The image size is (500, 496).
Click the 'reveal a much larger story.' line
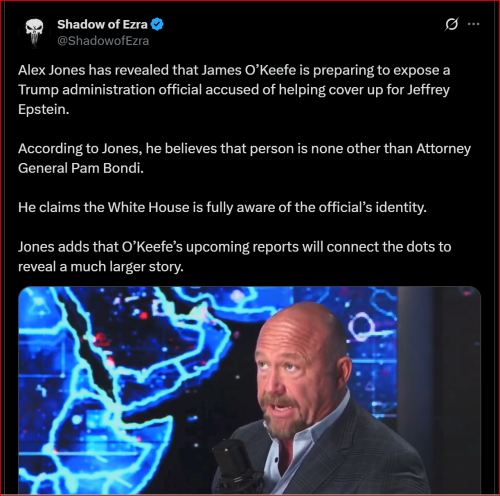(101, 267)
